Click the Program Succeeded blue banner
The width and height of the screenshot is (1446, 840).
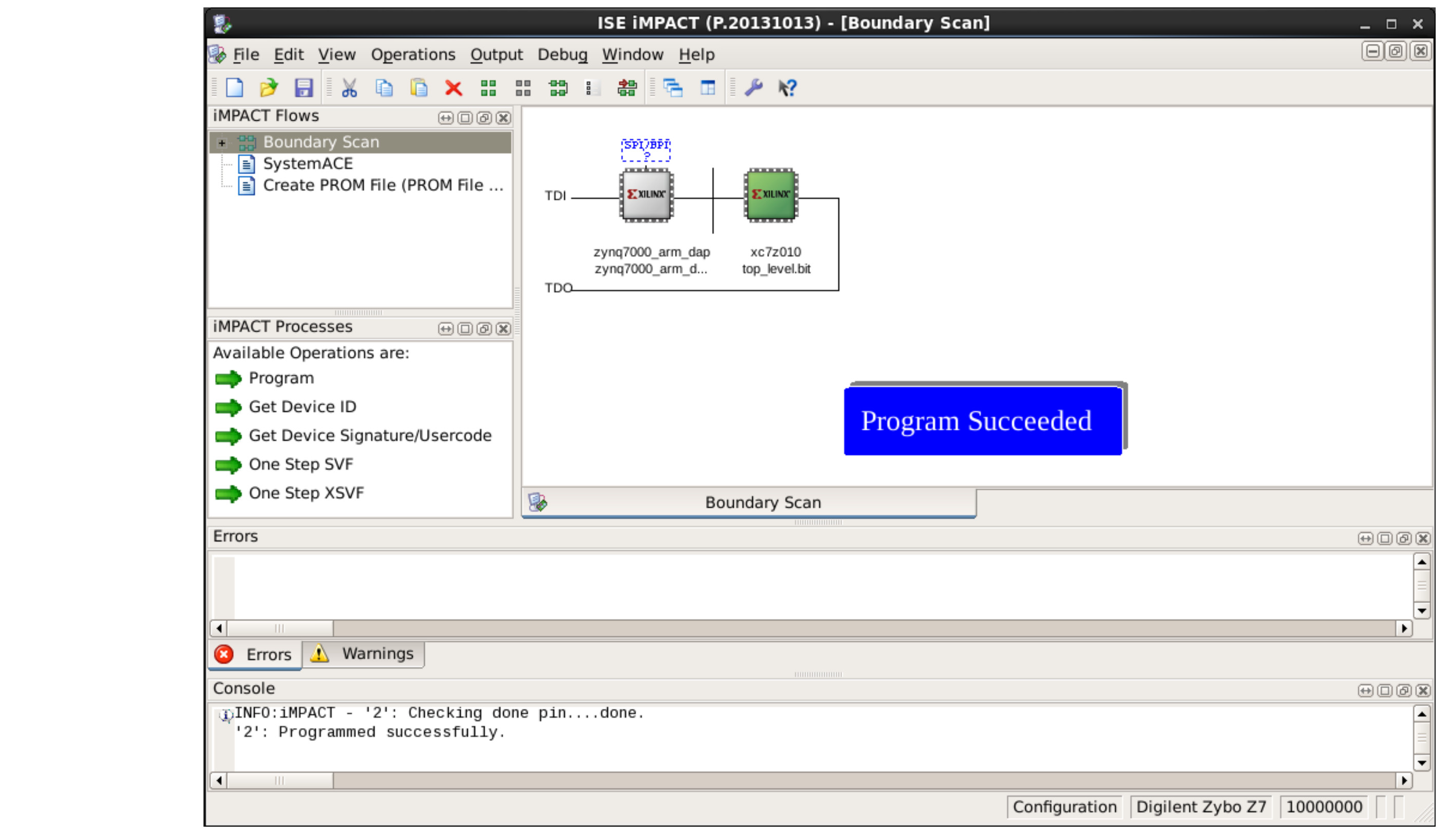point(983,422)
